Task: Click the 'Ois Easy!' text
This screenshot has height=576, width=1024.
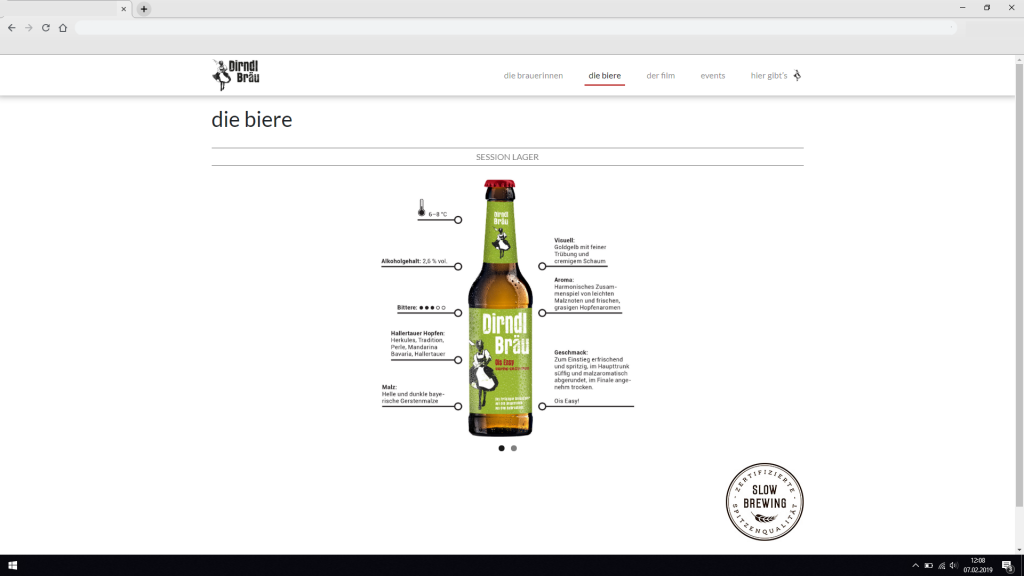Action: (x=566, y=401)
